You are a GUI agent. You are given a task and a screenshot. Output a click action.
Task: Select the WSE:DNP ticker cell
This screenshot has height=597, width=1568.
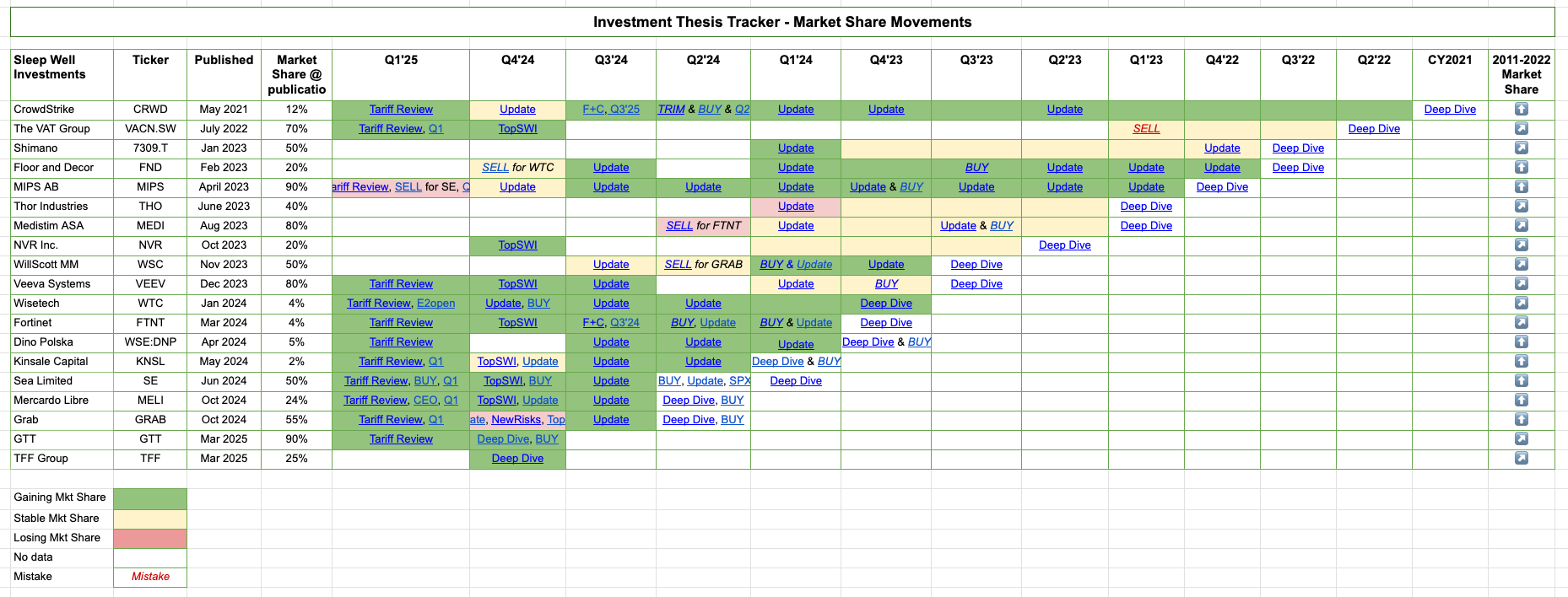point(150,342)
